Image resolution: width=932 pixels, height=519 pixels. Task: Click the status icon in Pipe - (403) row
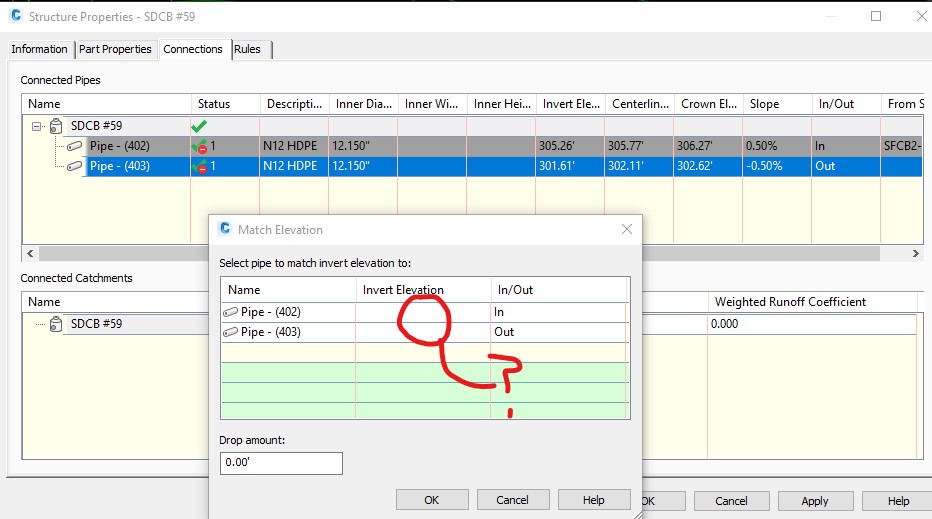tap(200, 167)
